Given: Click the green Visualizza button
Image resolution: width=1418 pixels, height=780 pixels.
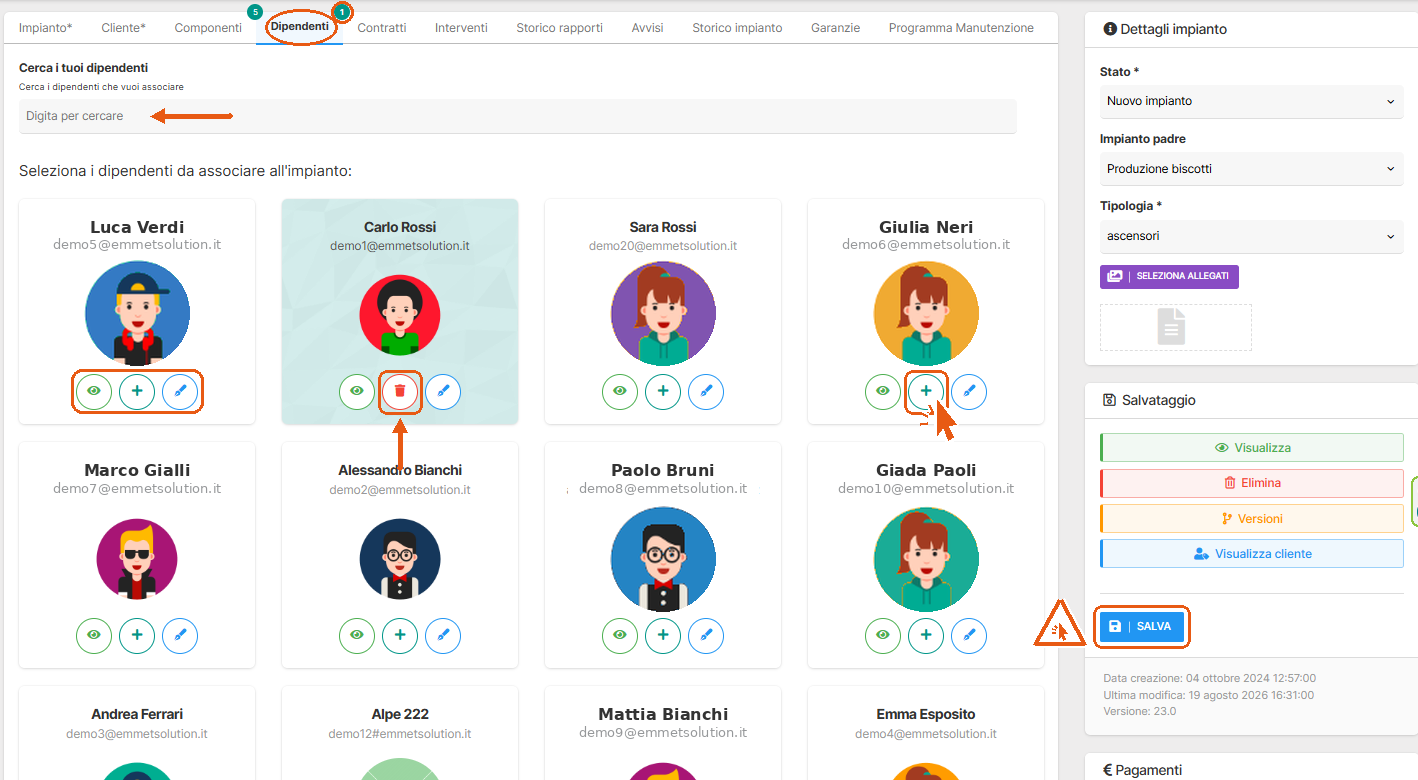Looking at the screenshot, I should (1252, 448).
